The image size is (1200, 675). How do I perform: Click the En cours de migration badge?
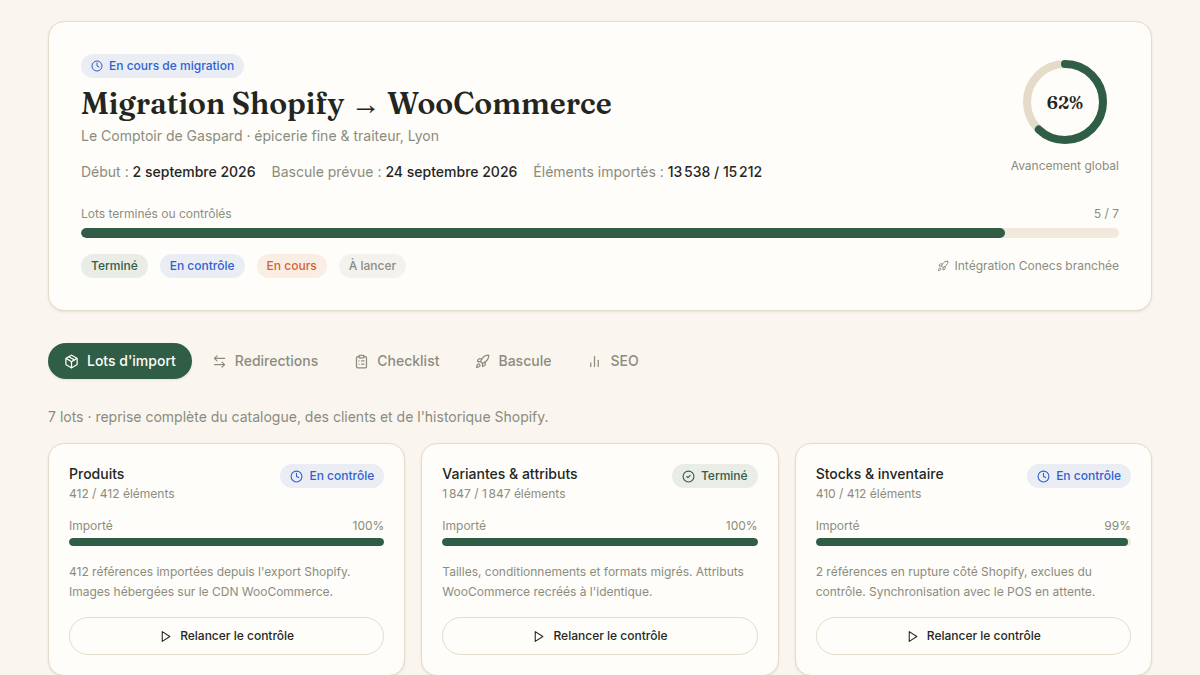tap(162, 66)
